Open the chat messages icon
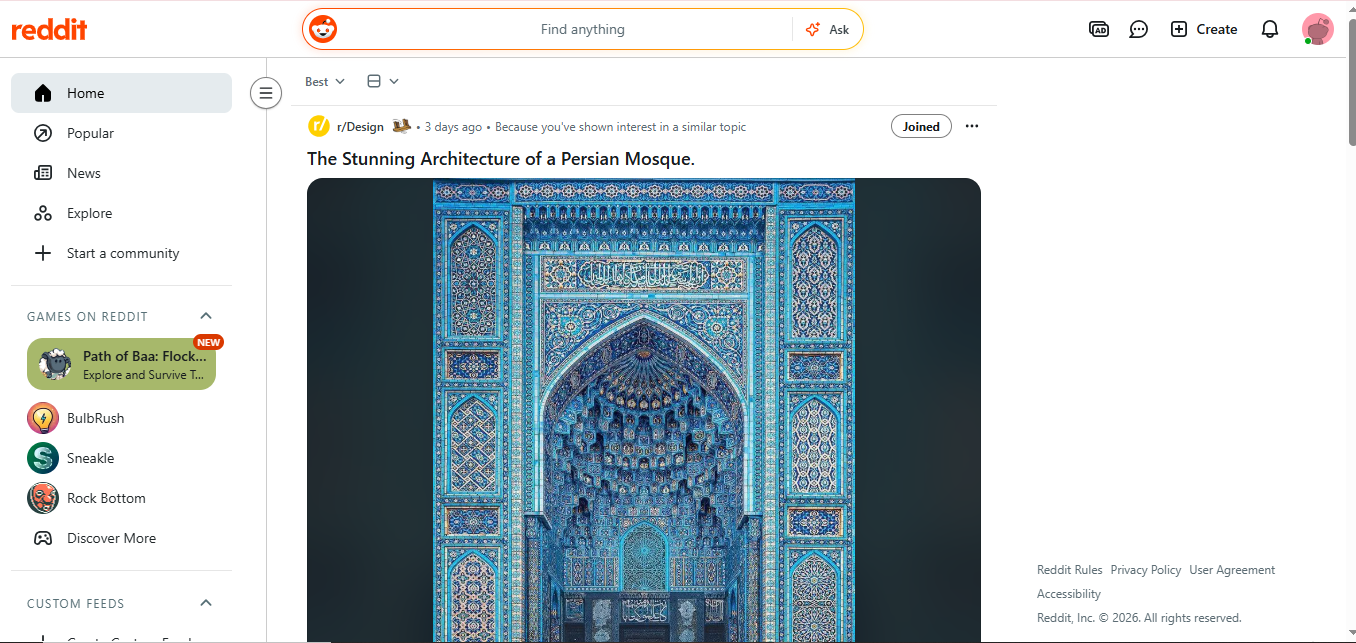The width and height of the screenshot is (1356, 643). (x=1138, y=29)
